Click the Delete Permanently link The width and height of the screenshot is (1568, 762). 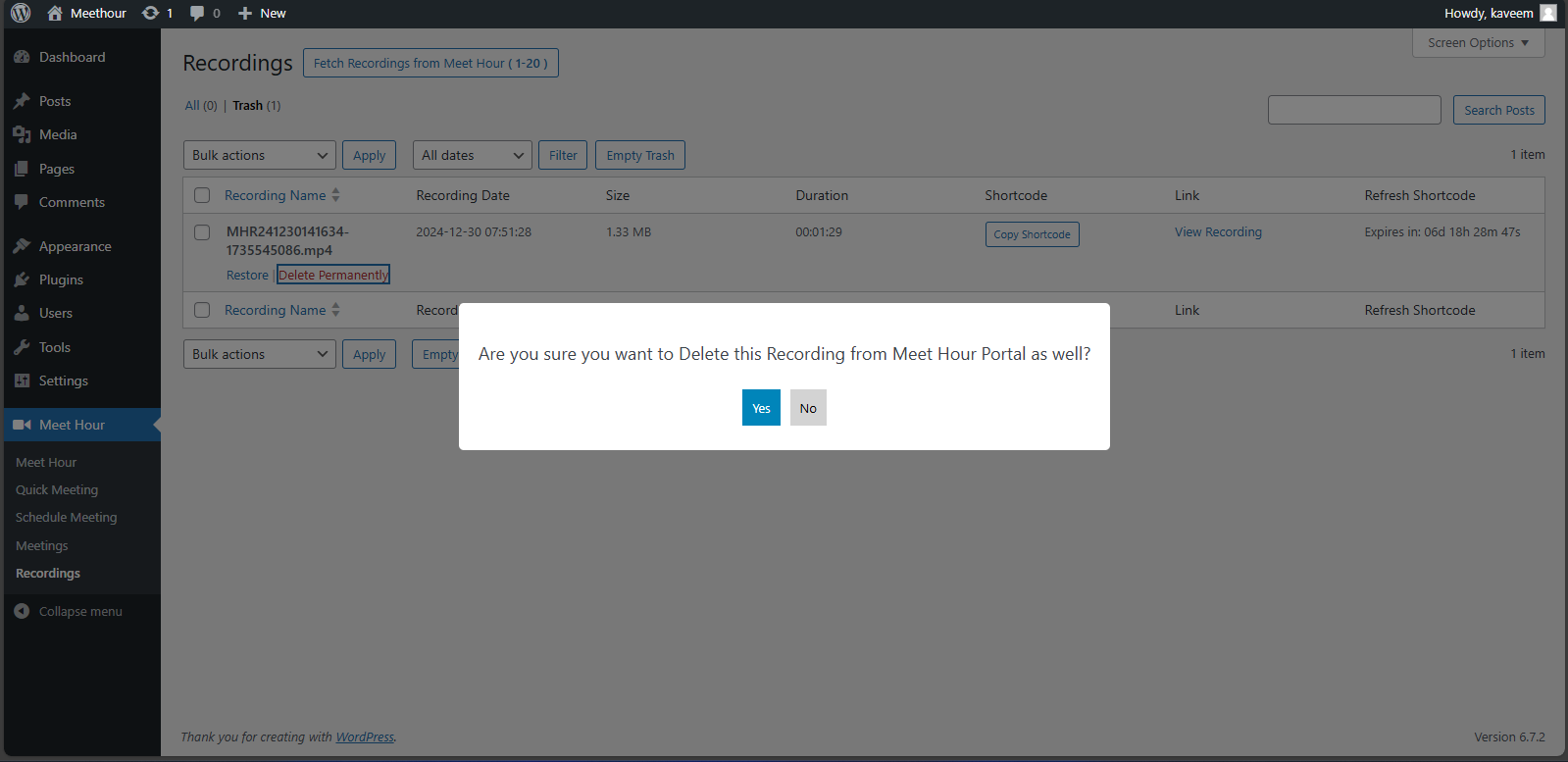(x=333, y=275)
